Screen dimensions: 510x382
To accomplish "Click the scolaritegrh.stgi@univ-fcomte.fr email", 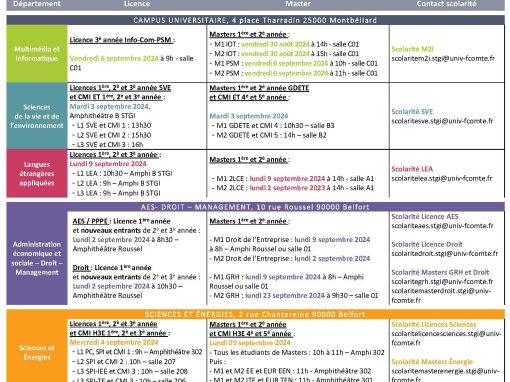I will (x=442, y=282).
